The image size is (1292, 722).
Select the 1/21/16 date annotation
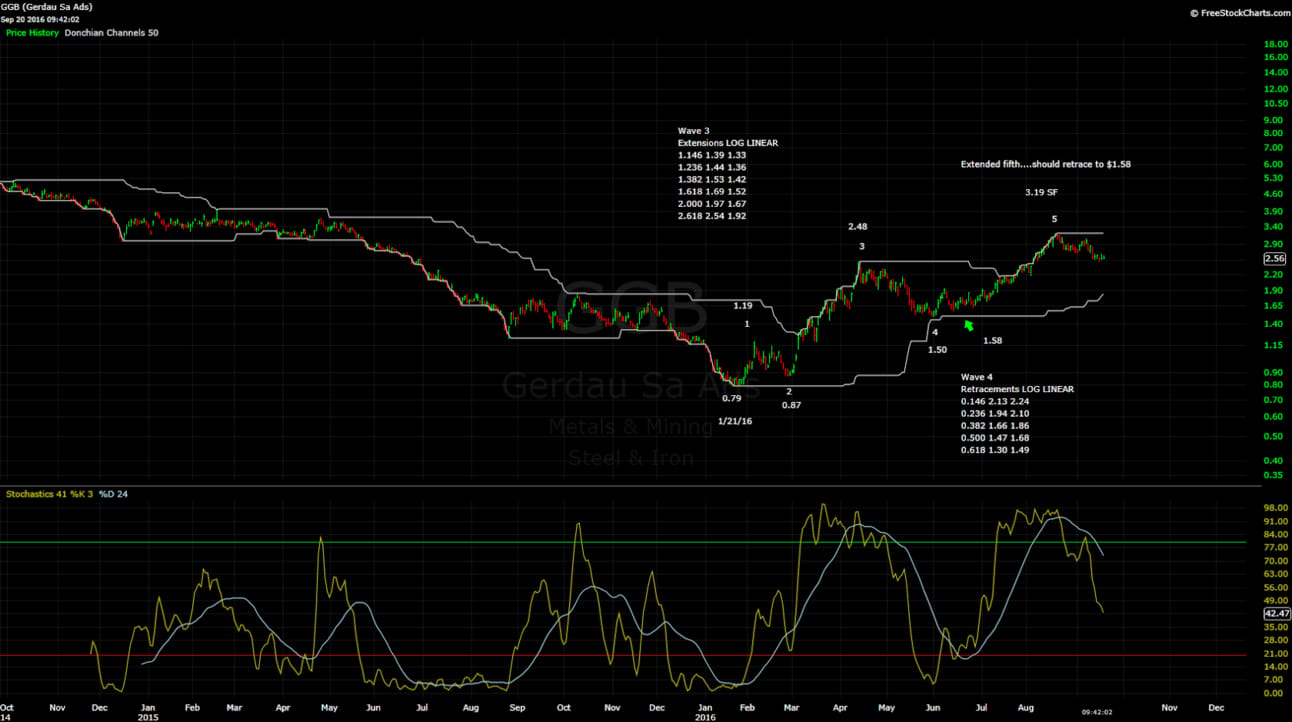(735, 421)
